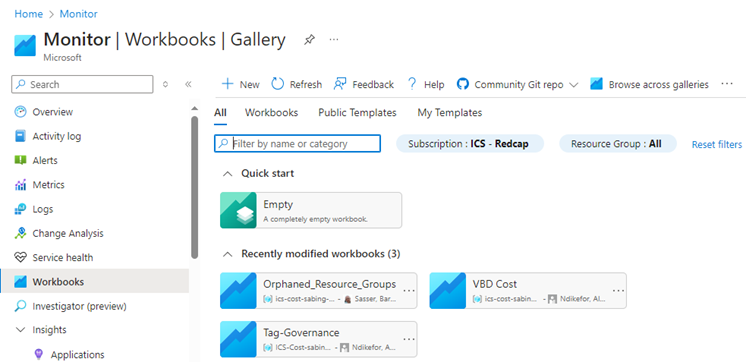746x362 pixels.
Task: Collapse the Recently modified workbooks section
Action: click(228, 254)
